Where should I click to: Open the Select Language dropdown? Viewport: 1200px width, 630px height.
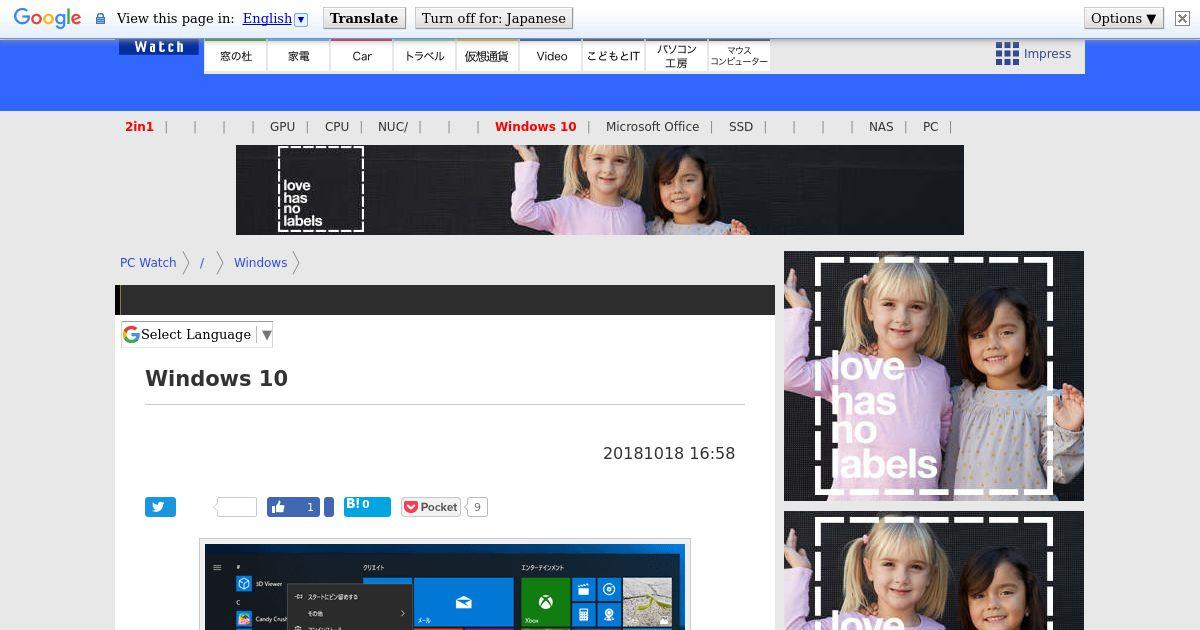197,335
